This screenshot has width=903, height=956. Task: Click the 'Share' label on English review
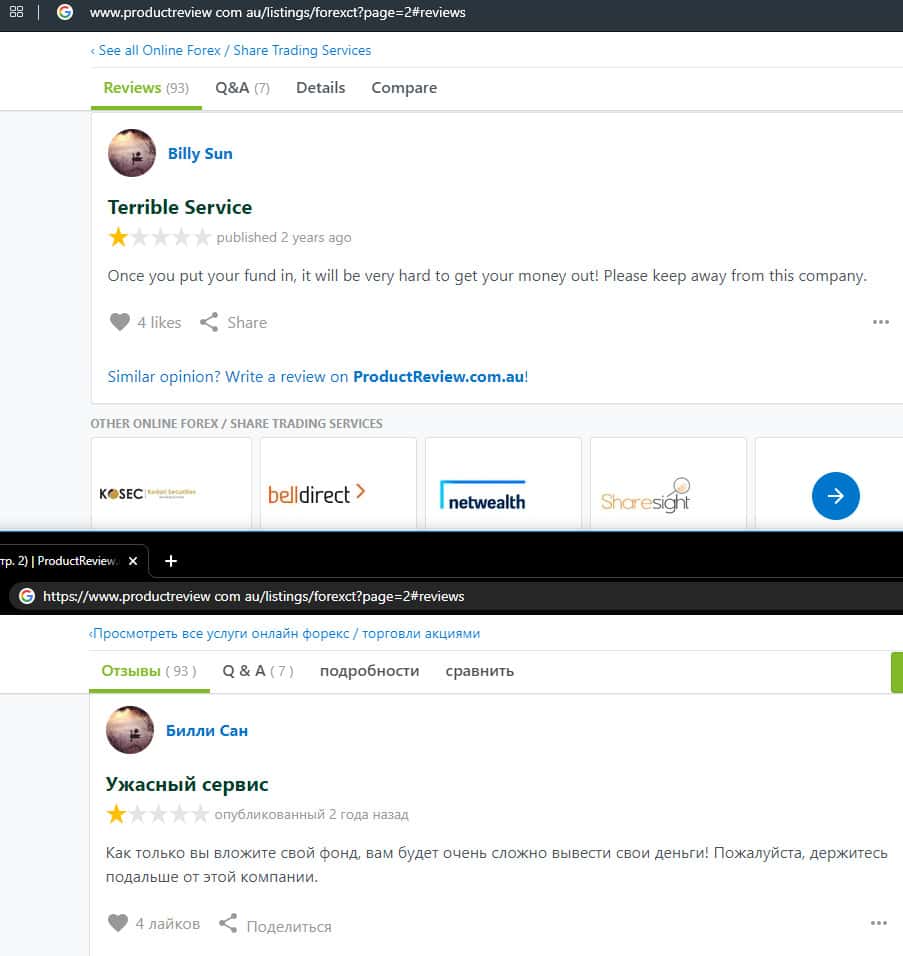247,323
